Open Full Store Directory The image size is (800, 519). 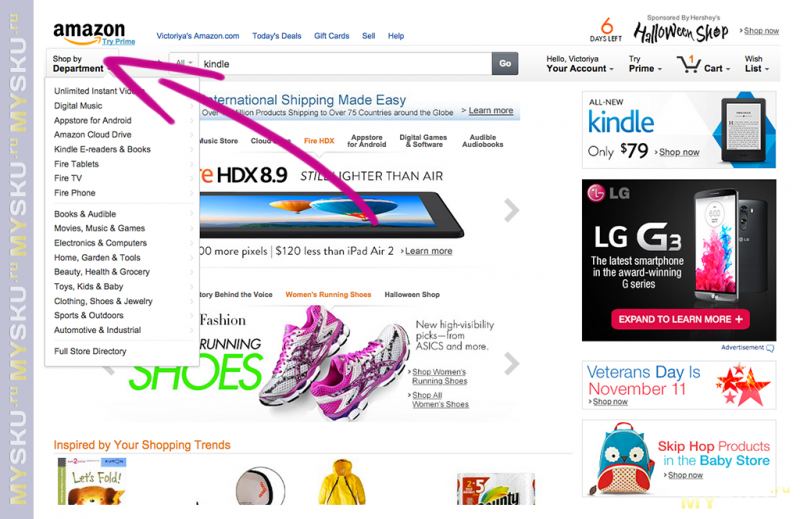click(x=90, y=351)
